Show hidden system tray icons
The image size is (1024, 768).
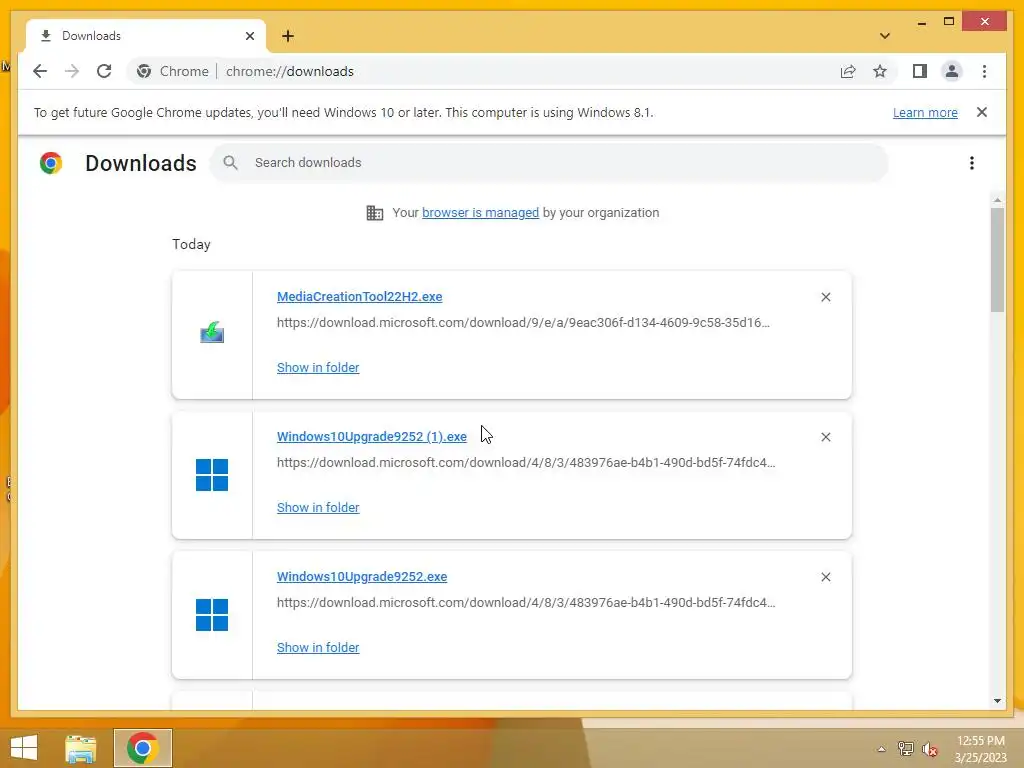click(x=882, y=749)
